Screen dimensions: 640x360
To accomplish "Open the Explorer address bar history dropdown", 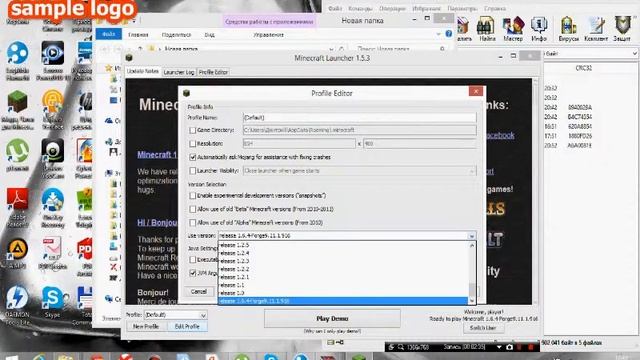I will tap(331, 49).
